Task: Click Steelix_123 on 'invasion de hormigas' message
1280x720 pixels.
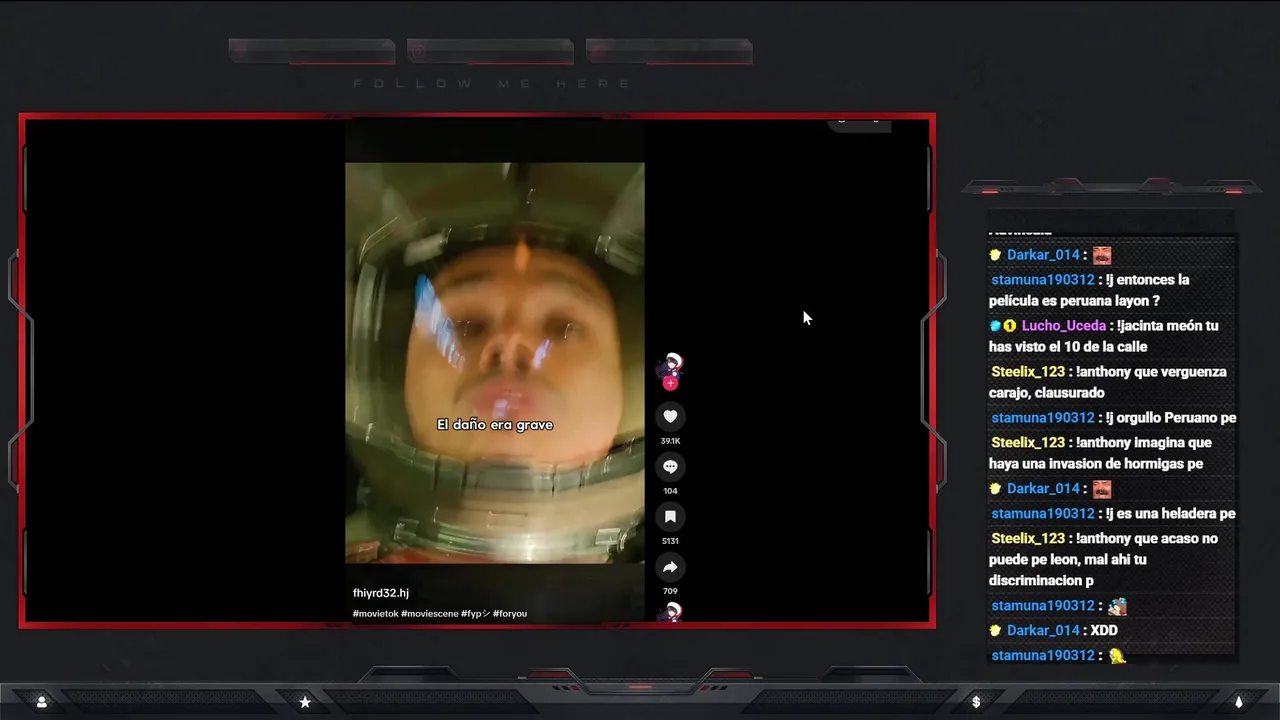Action: tap(1028, 443)
